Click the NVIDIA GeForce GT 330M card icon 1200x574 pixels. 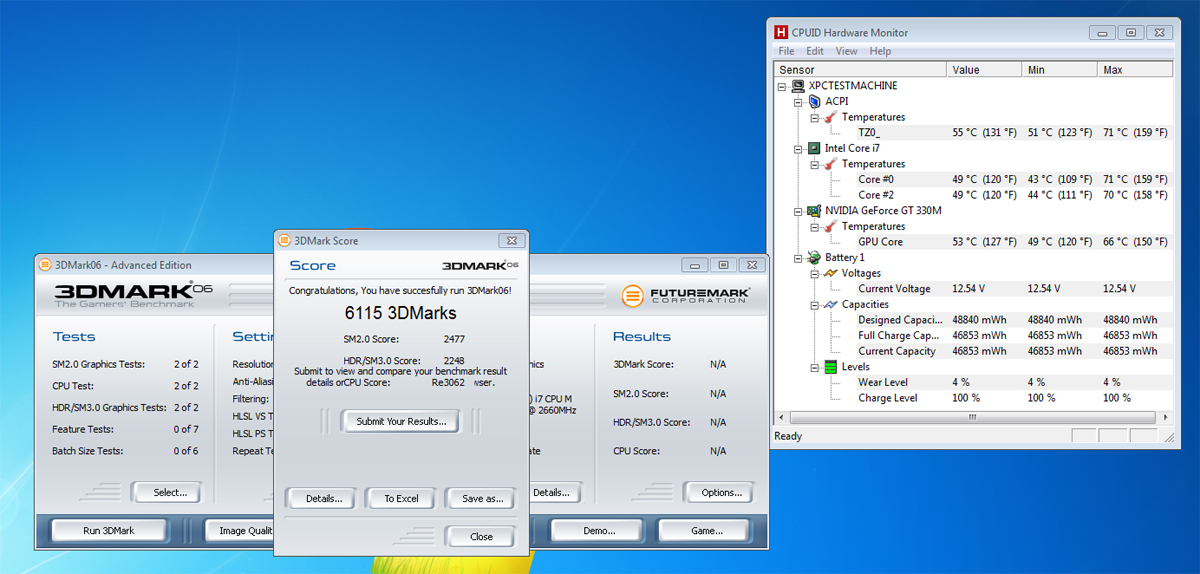(814, 211)
